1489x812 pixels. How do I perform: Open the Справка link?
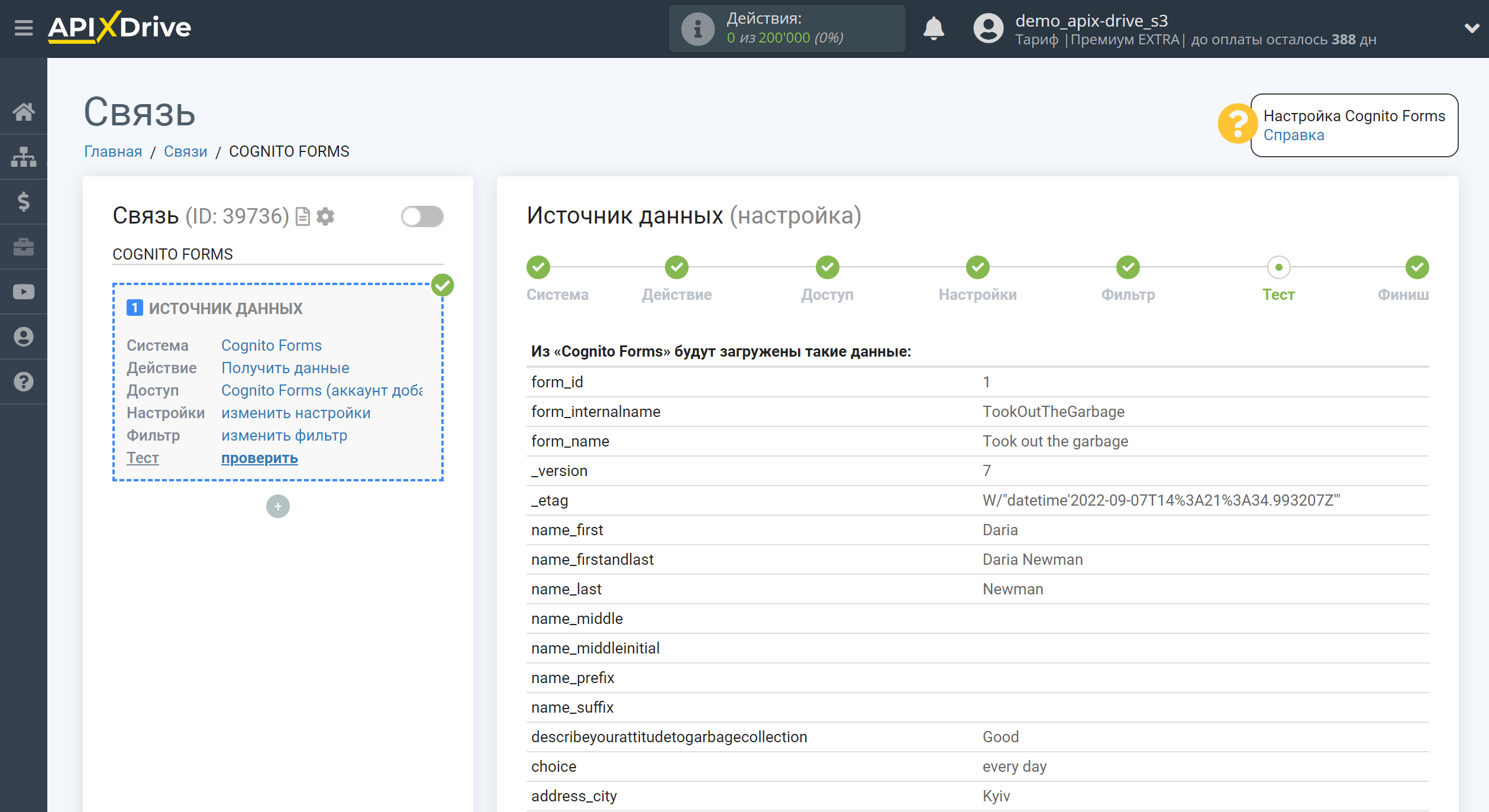pos(1293,135)
